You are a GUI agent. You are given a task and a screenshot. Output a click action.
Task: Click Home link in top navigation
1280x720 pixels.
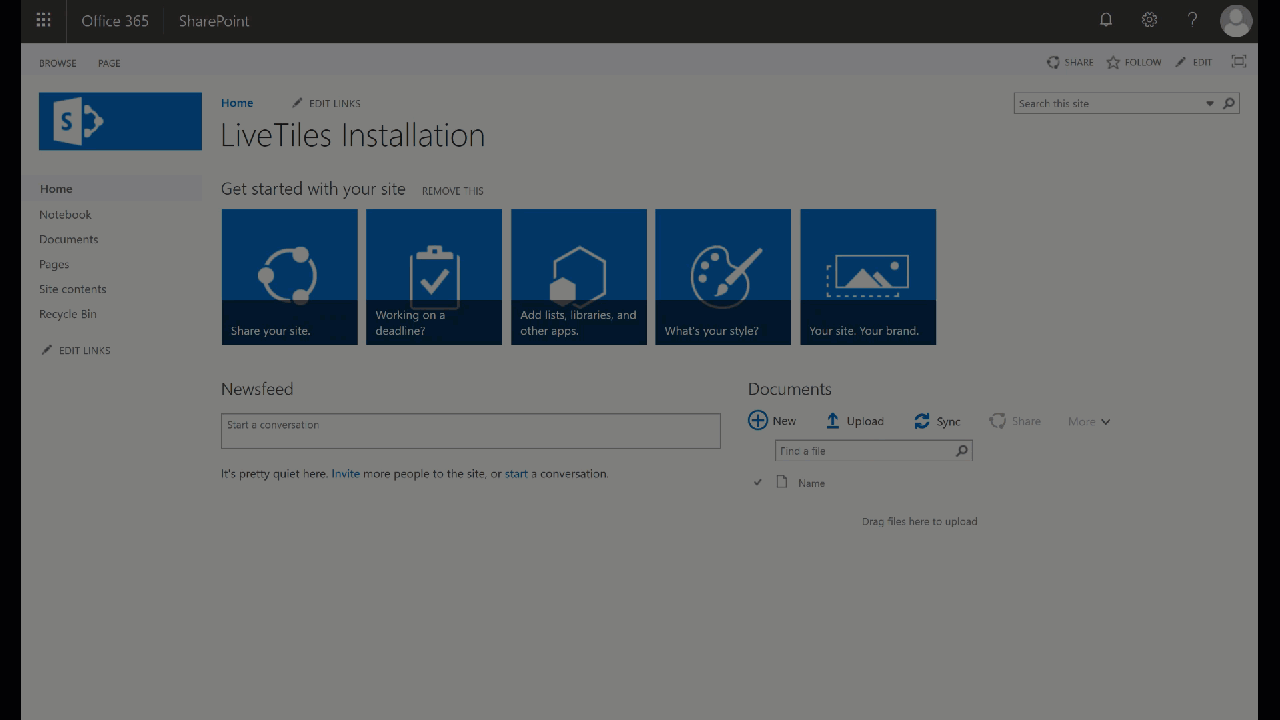coord(237,103)
